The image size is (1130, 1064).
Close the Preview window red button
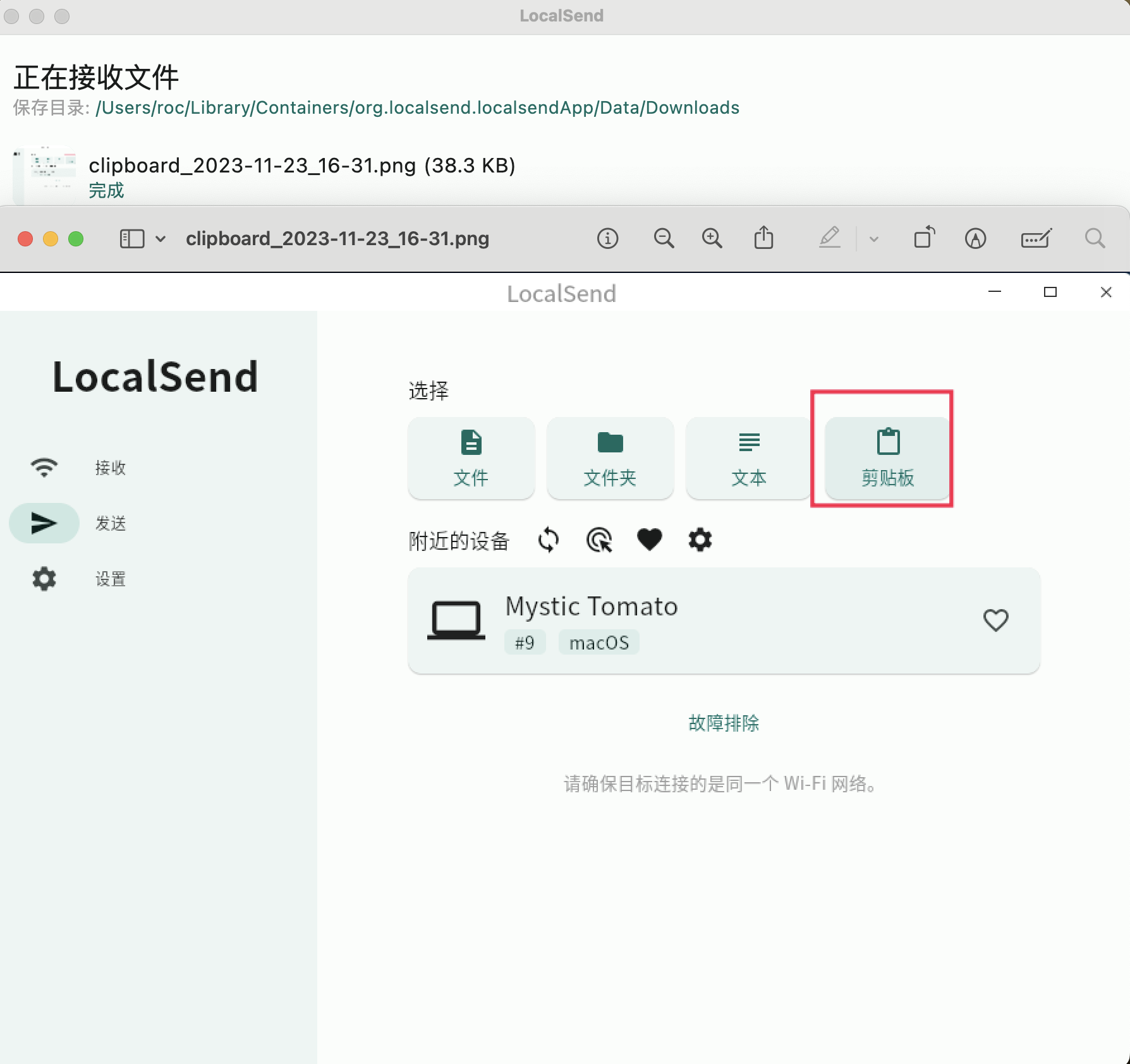[x=25, y=239]
